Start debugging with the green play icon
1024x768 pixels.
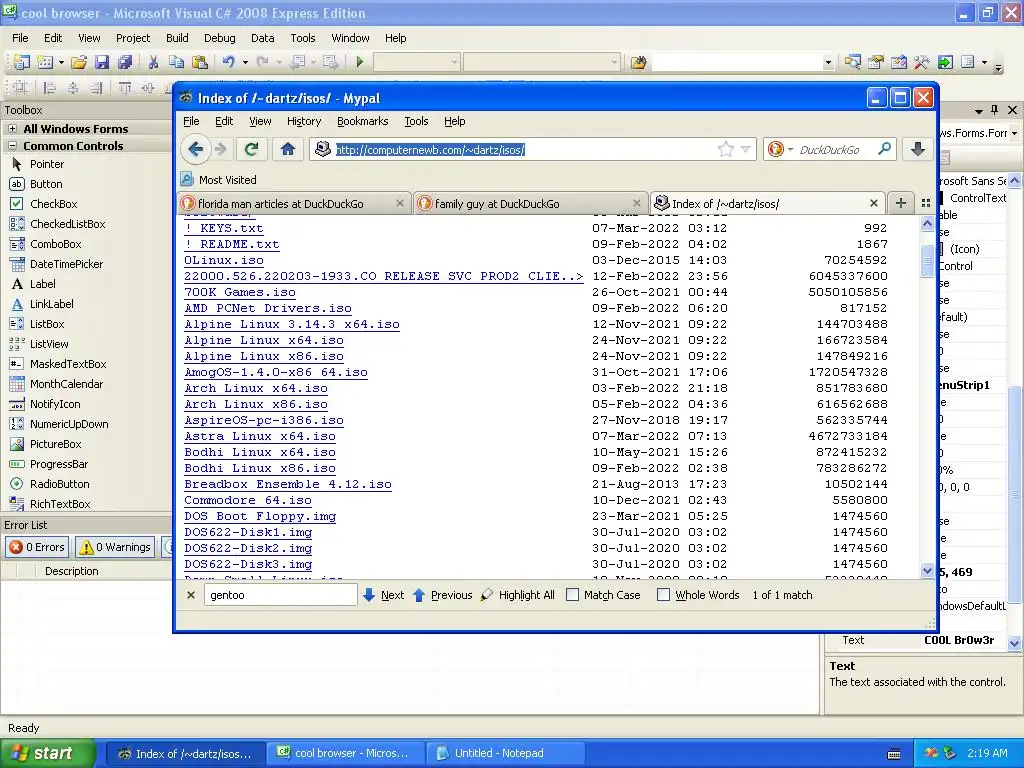pyautogui.click(x=359, y=62)
